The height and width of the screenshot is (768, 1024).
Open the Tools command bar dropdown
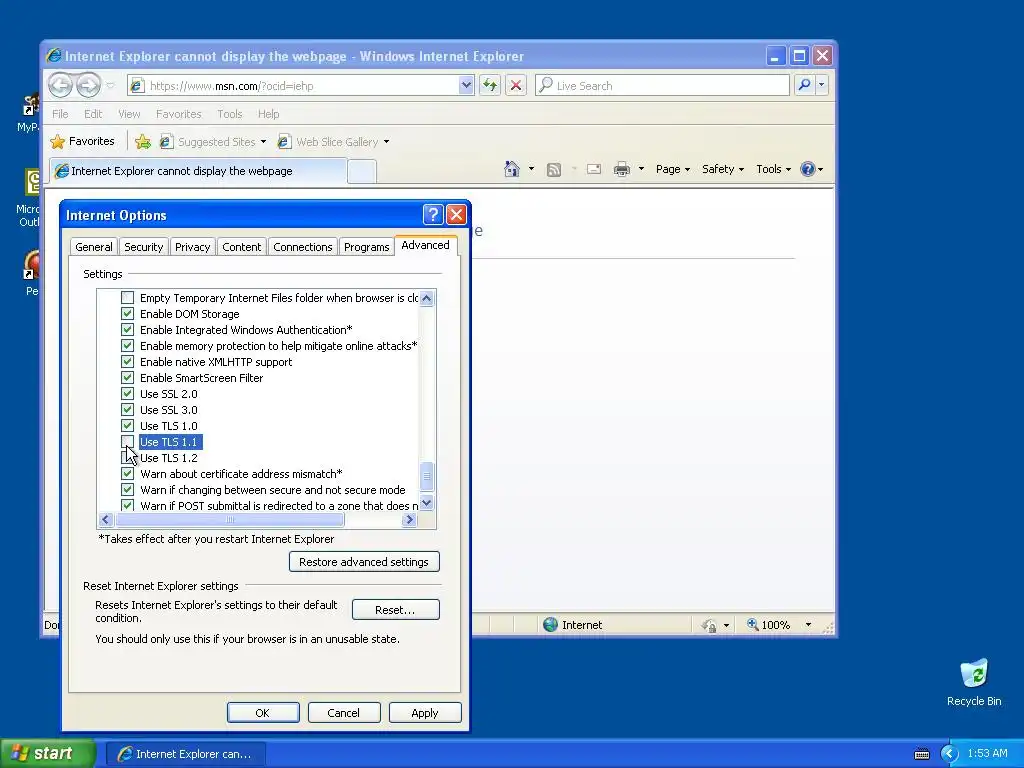[773, 169]
